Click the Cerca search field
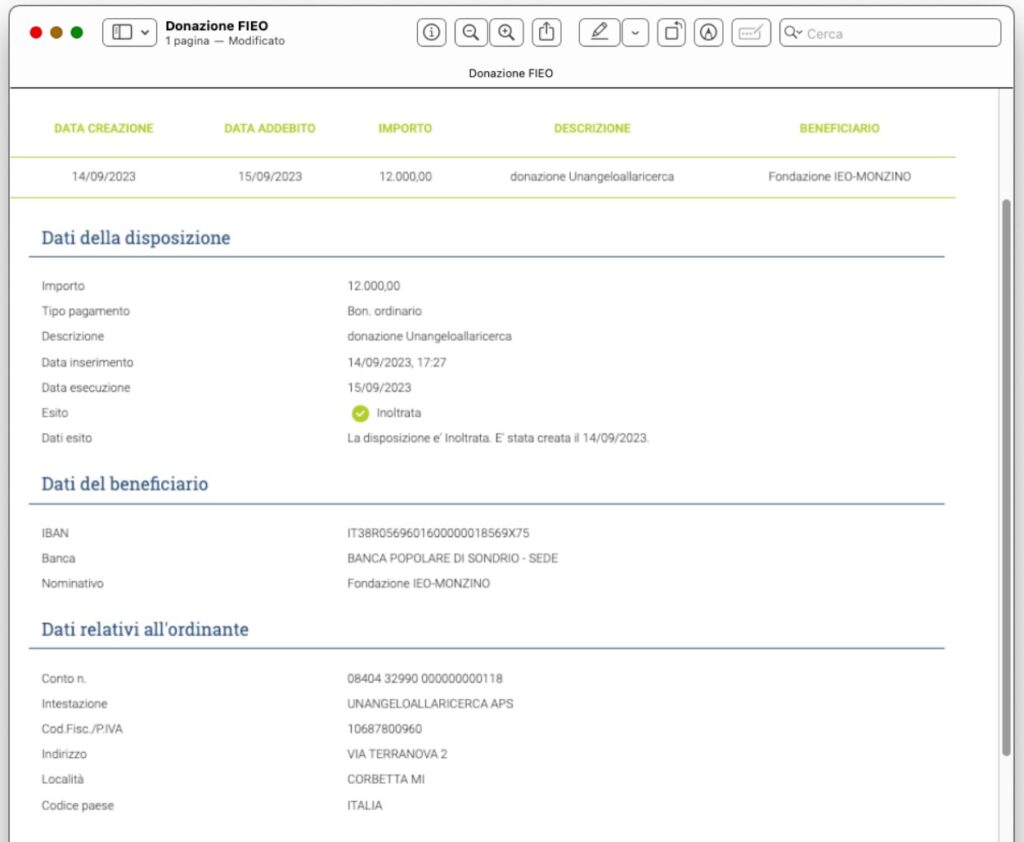The height and width of the screenshot is (842, 1024). 890,33
